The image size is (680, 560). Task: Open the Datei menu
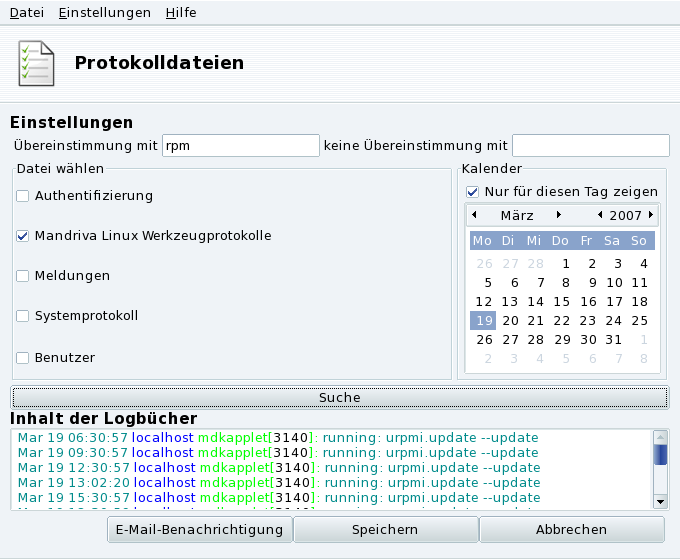pos(27,13)
